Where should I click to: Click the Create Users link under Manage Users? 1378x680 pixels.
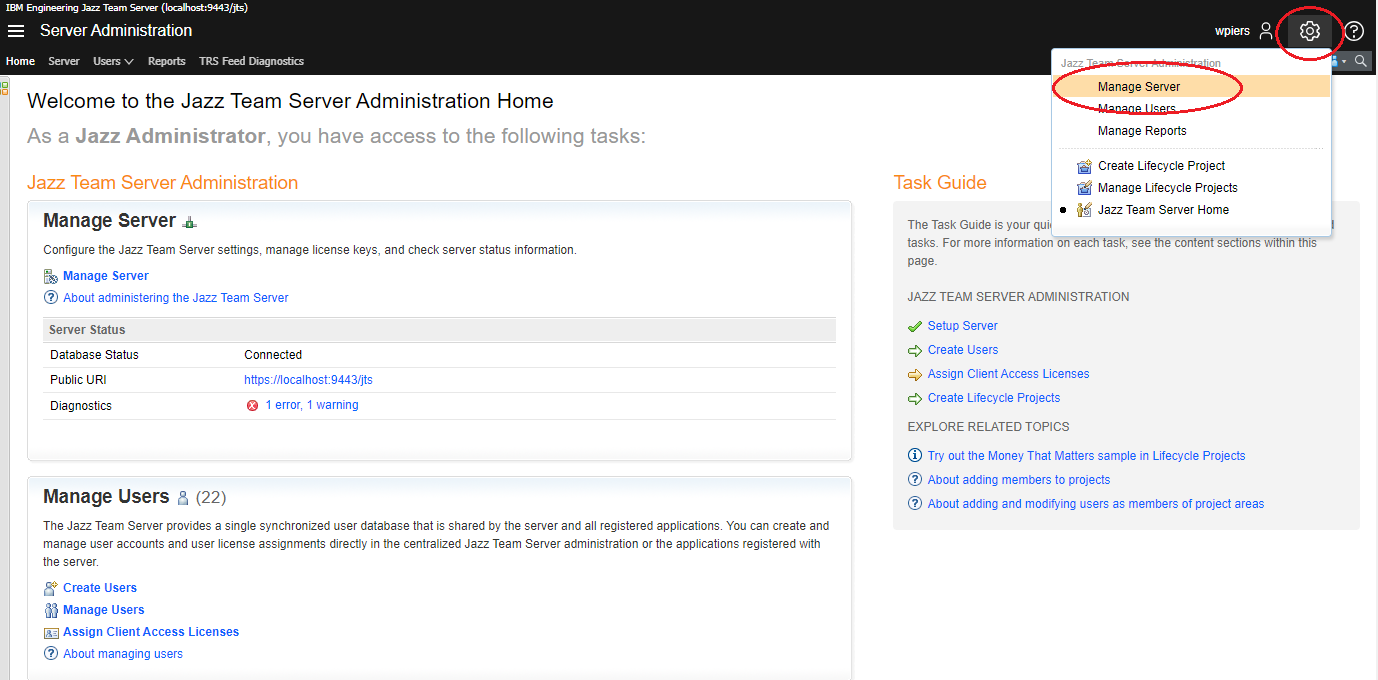[100, 588]
